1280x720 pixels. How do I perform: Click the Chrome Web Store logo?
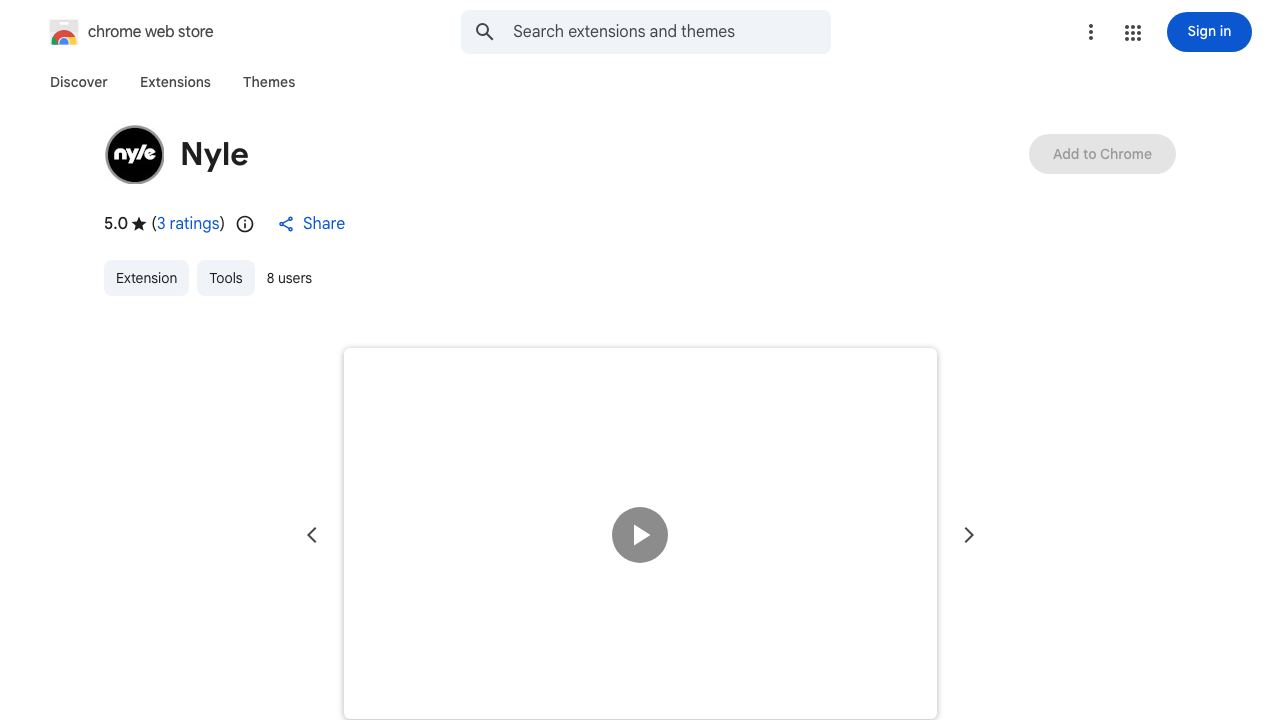pos(64,32)
